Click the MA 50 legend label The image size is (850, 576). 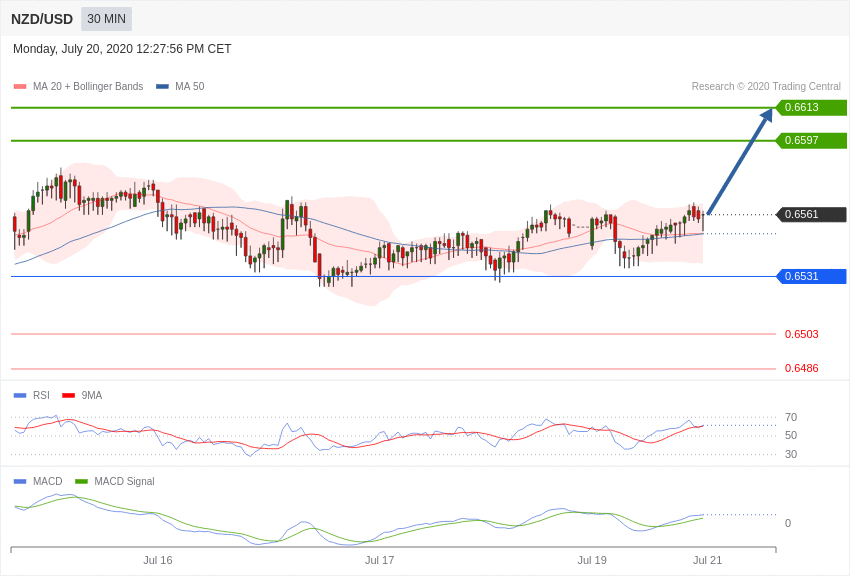click(190, 86)
